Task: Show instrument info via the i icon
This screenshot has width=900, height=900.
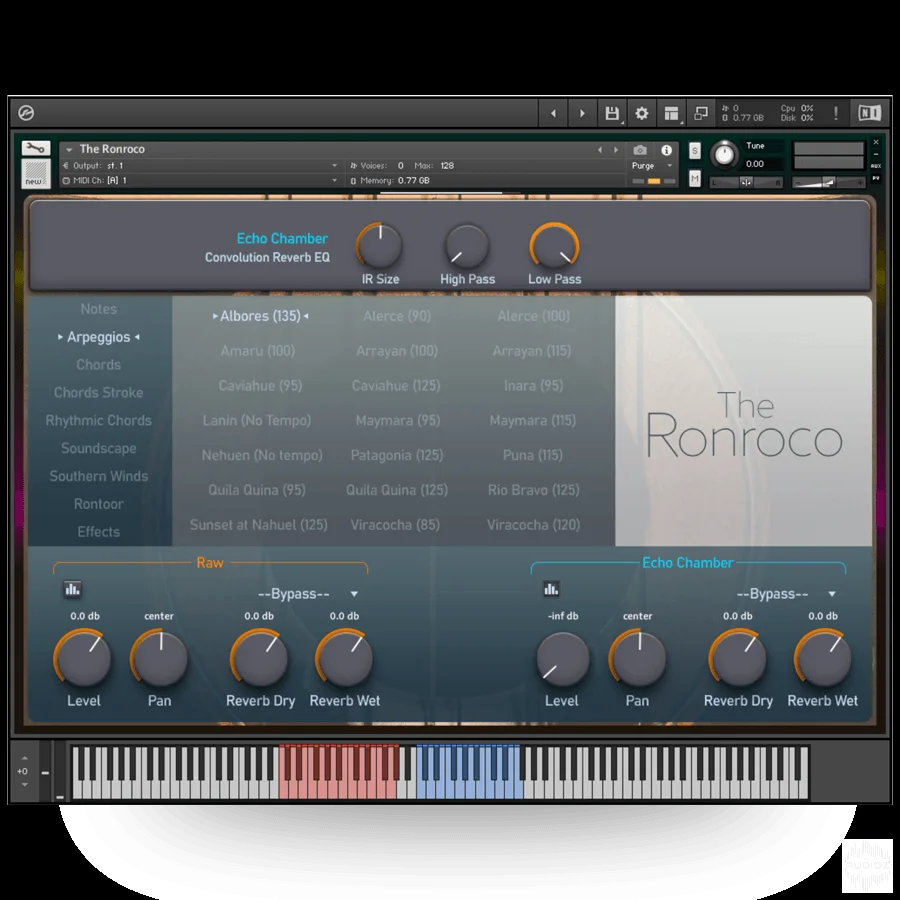Action: tap(666, 150)
